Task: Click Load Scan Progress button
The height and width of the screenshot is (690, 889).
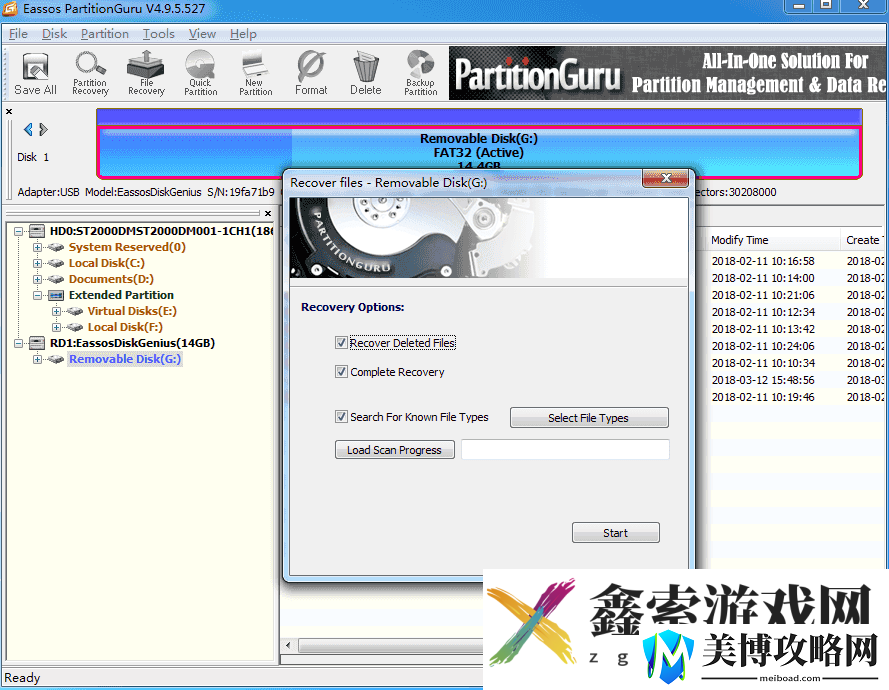Action: [x=395, y=450]
